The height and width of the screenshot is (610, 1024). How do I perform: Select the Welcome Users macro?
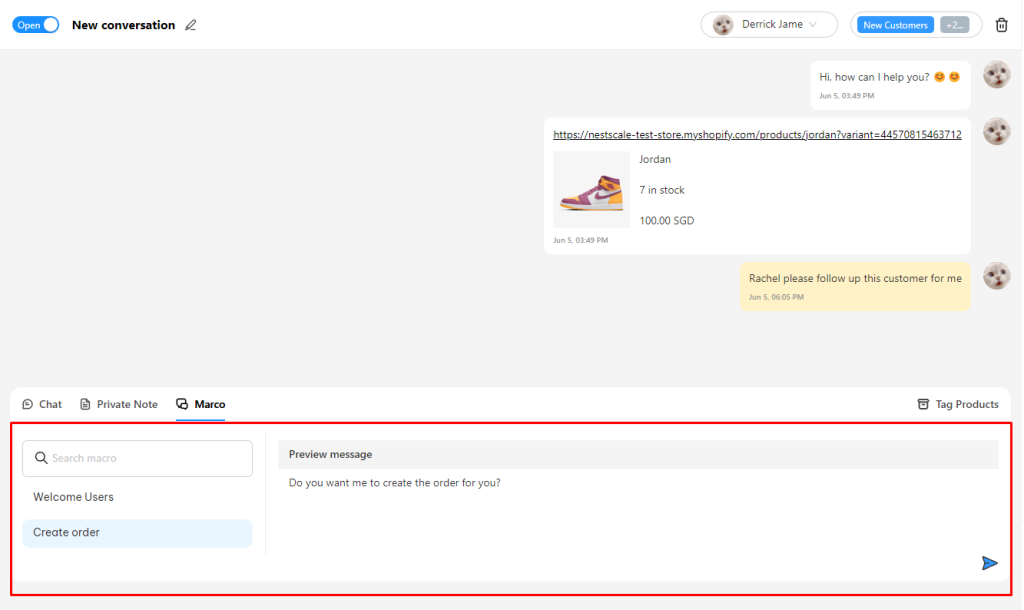[x=137, y=497]
